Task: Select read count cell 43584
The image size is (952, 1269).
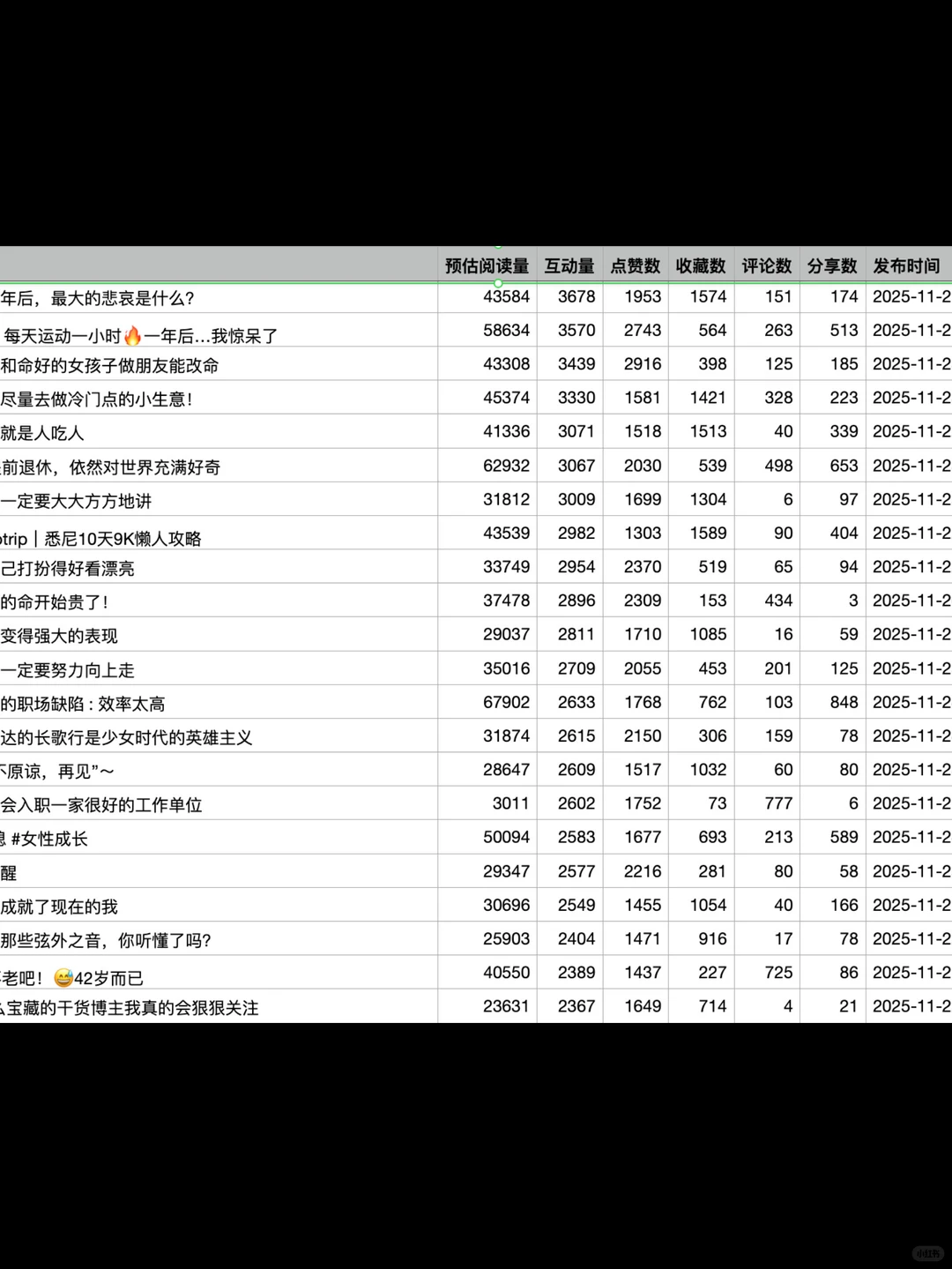Action: [487, 297]
